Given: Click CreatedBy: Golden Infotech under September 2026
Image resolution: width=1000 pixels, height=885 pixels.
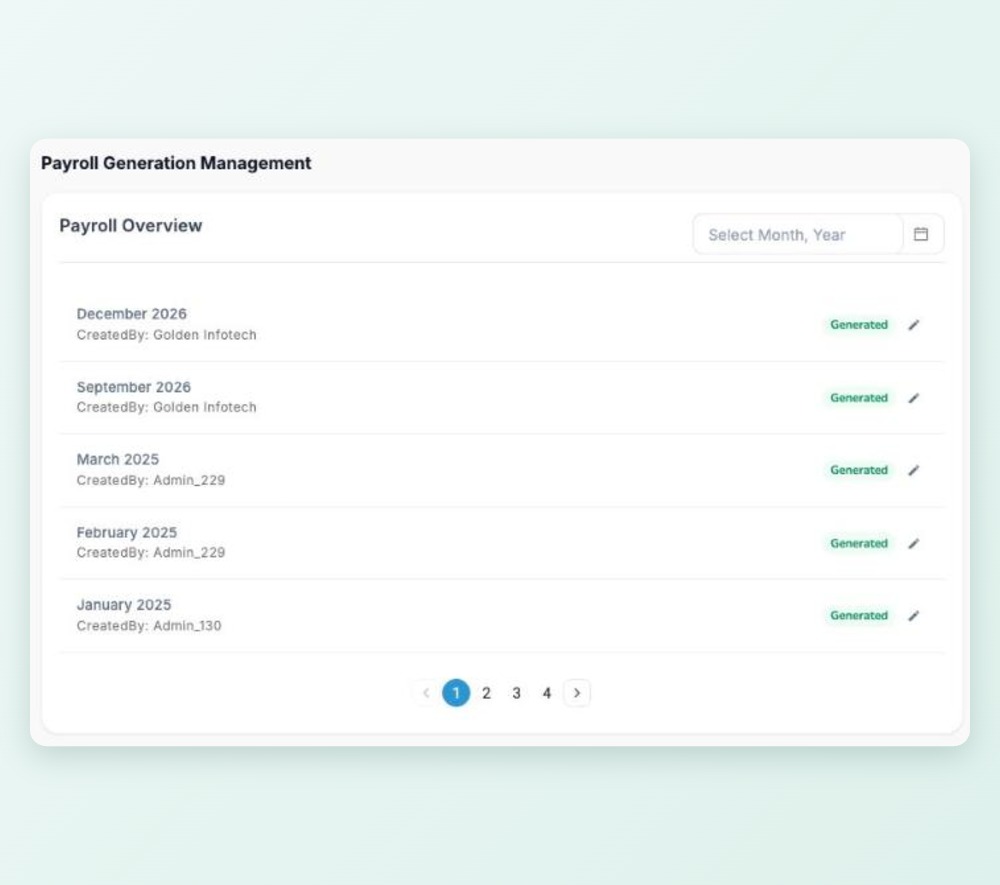Looking at the screenshot, I should coord(166,407).
